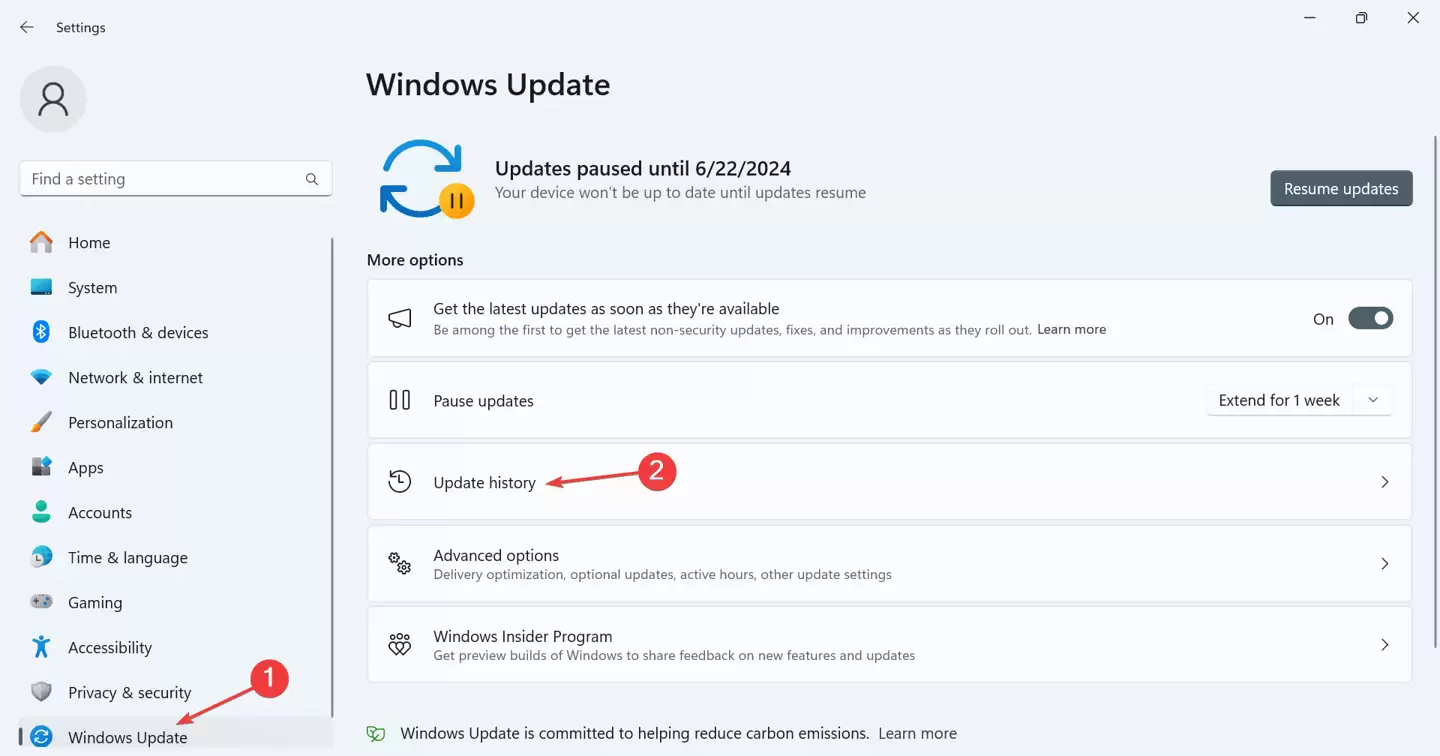
Task: Click the Bluetooth & devices icon
Action: [41, 332]
